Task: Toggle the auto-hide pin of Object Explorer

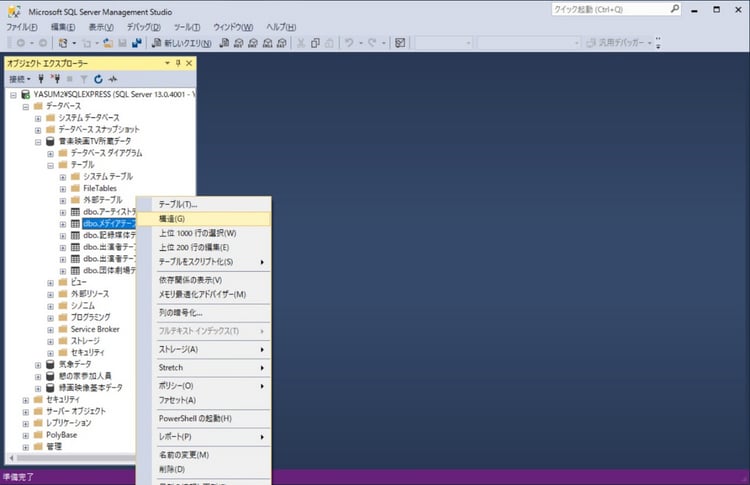Action: pyautogui.click(x=177, y=62)
